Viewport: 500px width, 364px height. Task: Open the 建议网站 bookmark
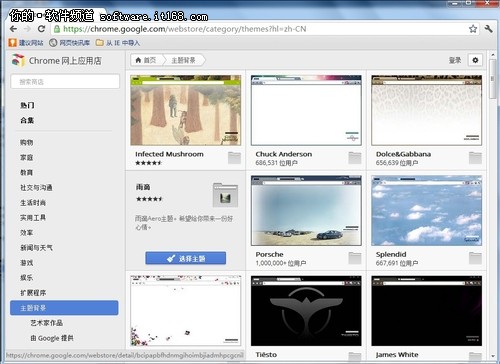click(x=26, y=43)
